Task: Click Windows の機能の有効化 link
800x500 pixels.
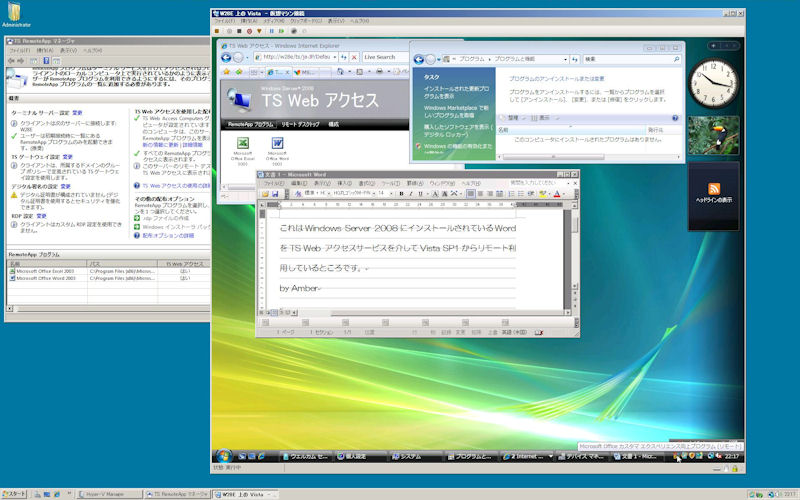Action: coord(458,146)
